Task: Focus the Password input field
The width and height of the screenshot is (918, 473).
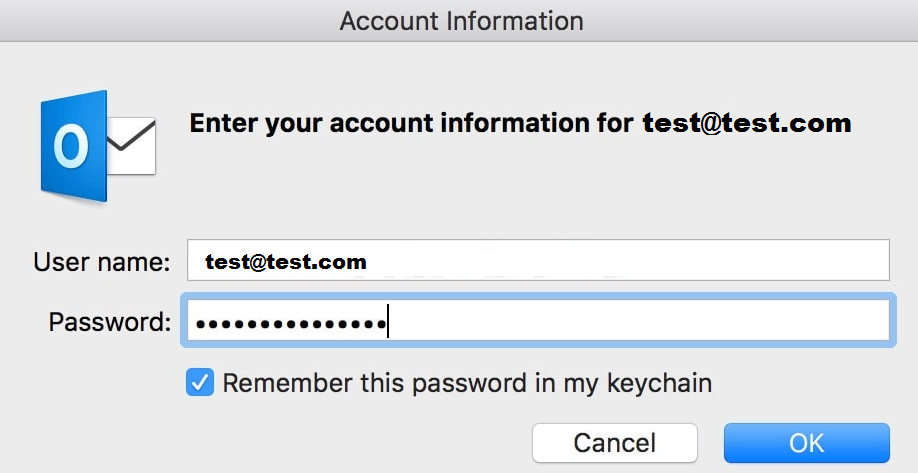Action: [538, 320]
